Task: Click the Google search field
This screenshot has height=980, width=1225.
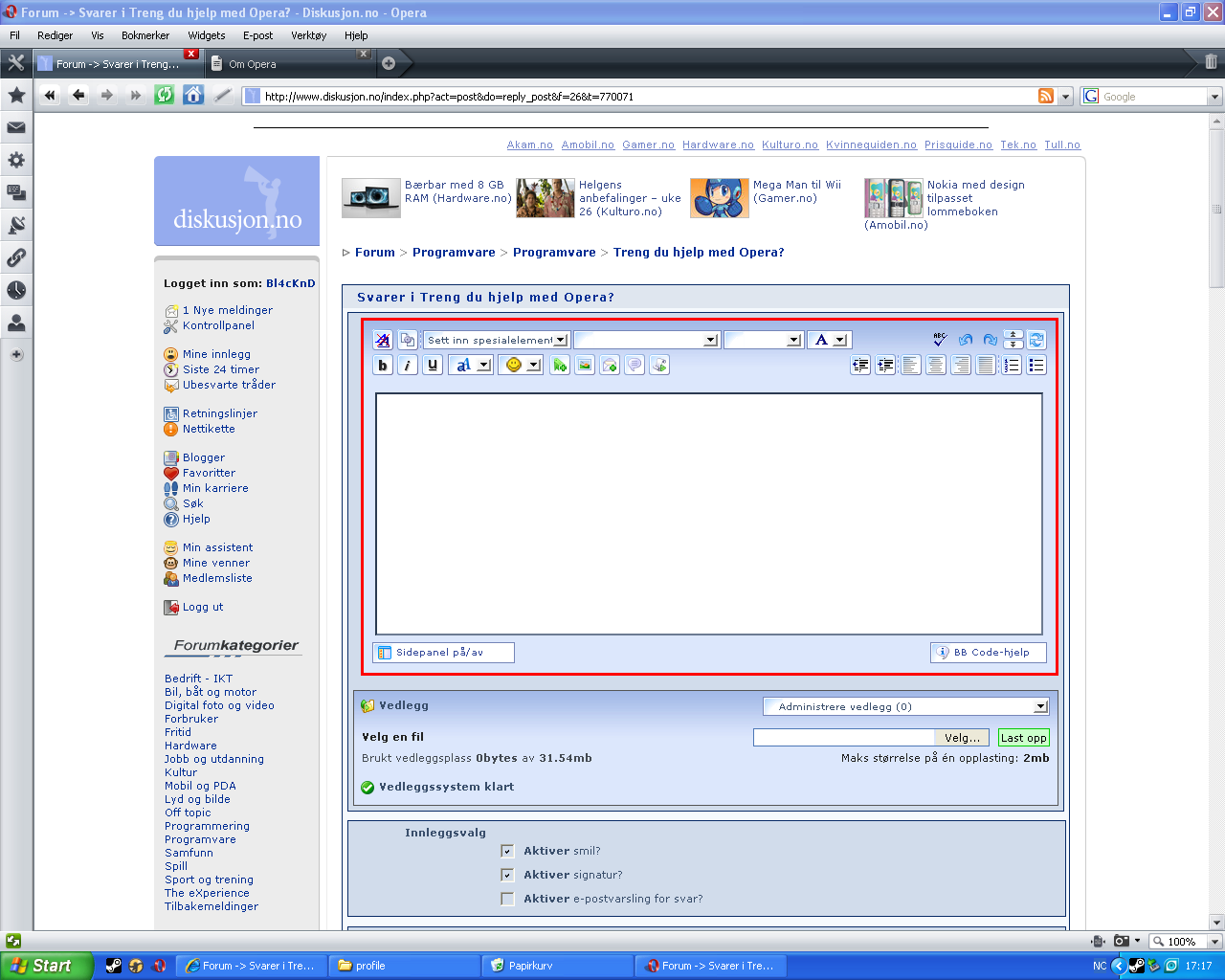Action: [x=1153, y=97]
